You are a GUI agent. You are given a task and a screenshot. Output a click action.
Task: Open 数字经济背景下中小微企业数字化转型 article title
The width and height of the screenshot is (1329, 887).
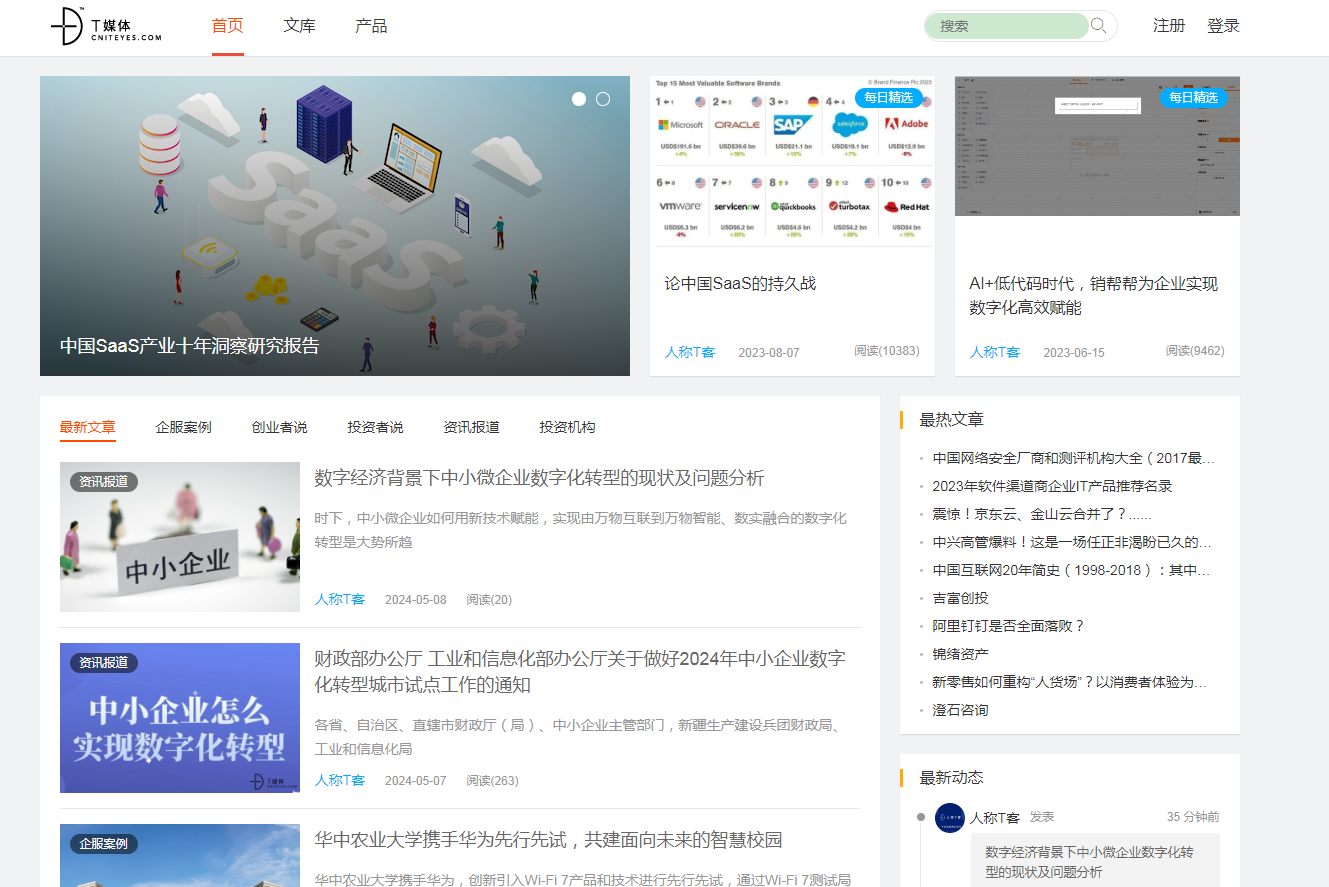[539, 478]
